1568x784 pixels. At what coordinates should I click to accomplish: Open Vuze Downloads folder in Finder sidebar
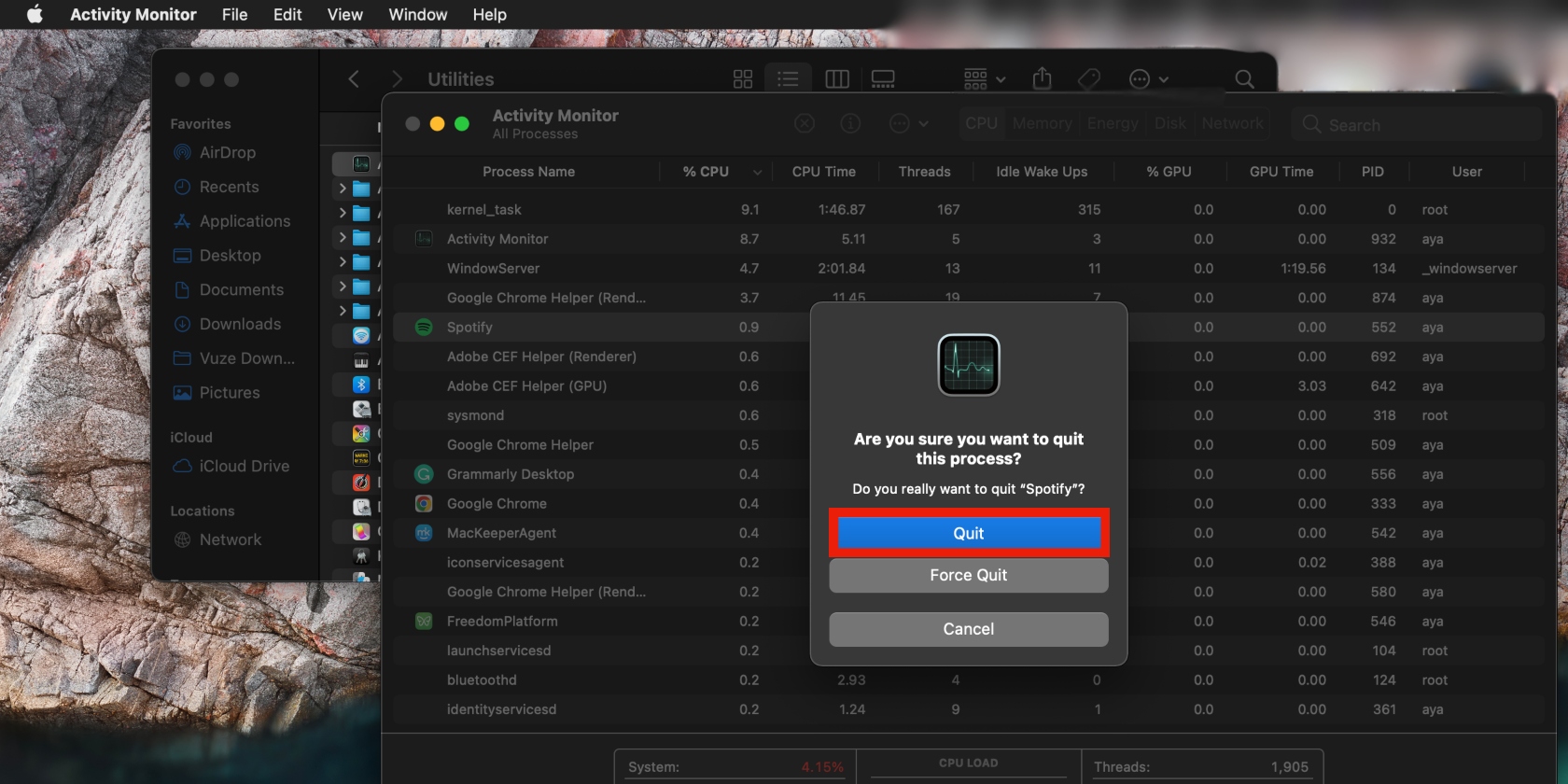coord(234,358)
